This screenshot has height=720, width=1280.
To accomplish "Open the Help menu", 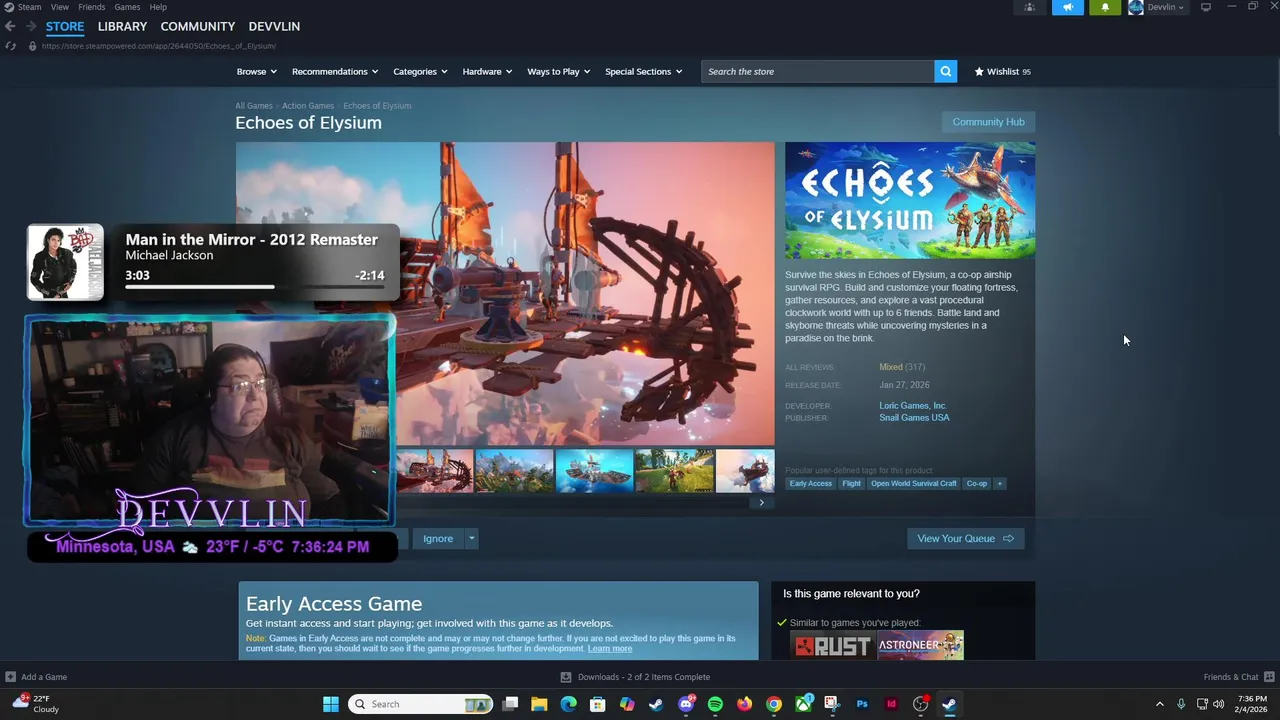I will (x=158, y=7).
